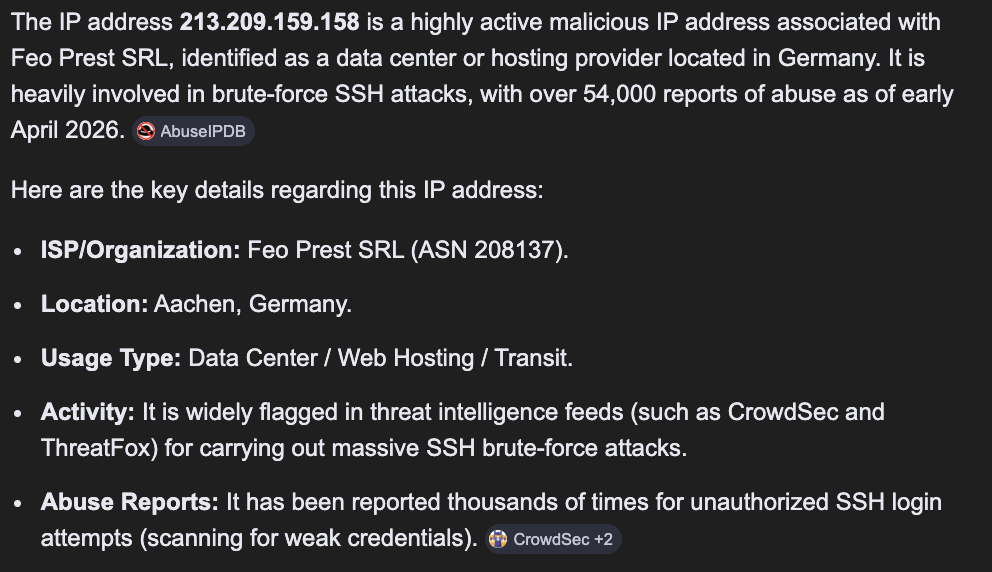Click the Abuse Reports bold label
The width and height of the screenshot is (992, 572).
tap(130, 502)
